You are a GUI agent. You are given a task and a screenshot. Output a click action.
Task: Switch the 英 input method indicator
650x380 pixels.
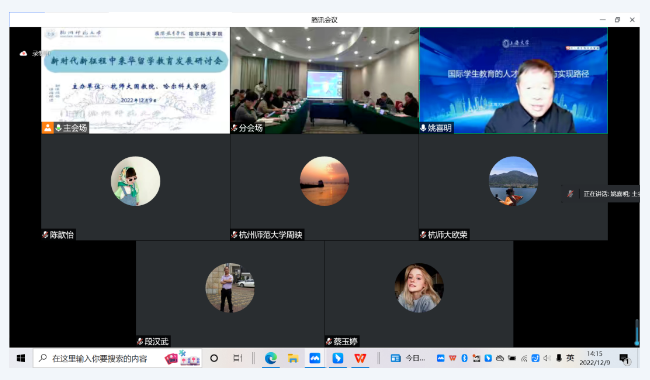(x=570, y=358)
